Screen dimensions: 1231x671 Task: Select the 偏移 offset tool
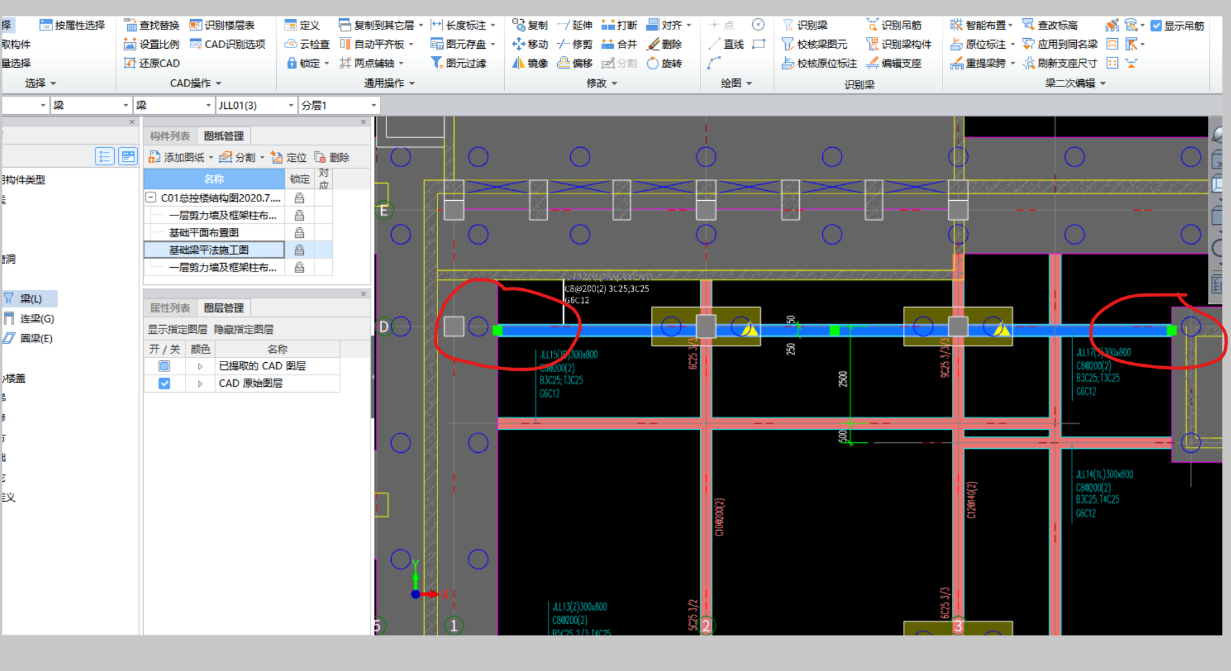575,63
